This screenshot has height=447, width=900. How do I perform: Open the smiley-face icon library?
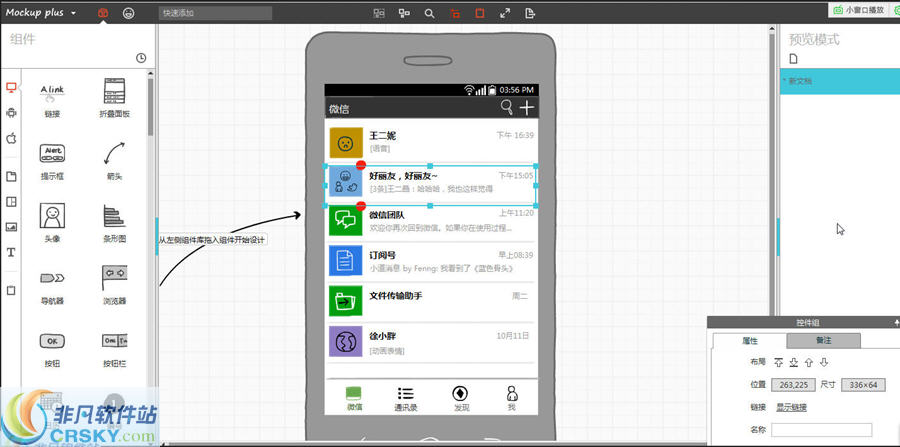tap(129, 13)
